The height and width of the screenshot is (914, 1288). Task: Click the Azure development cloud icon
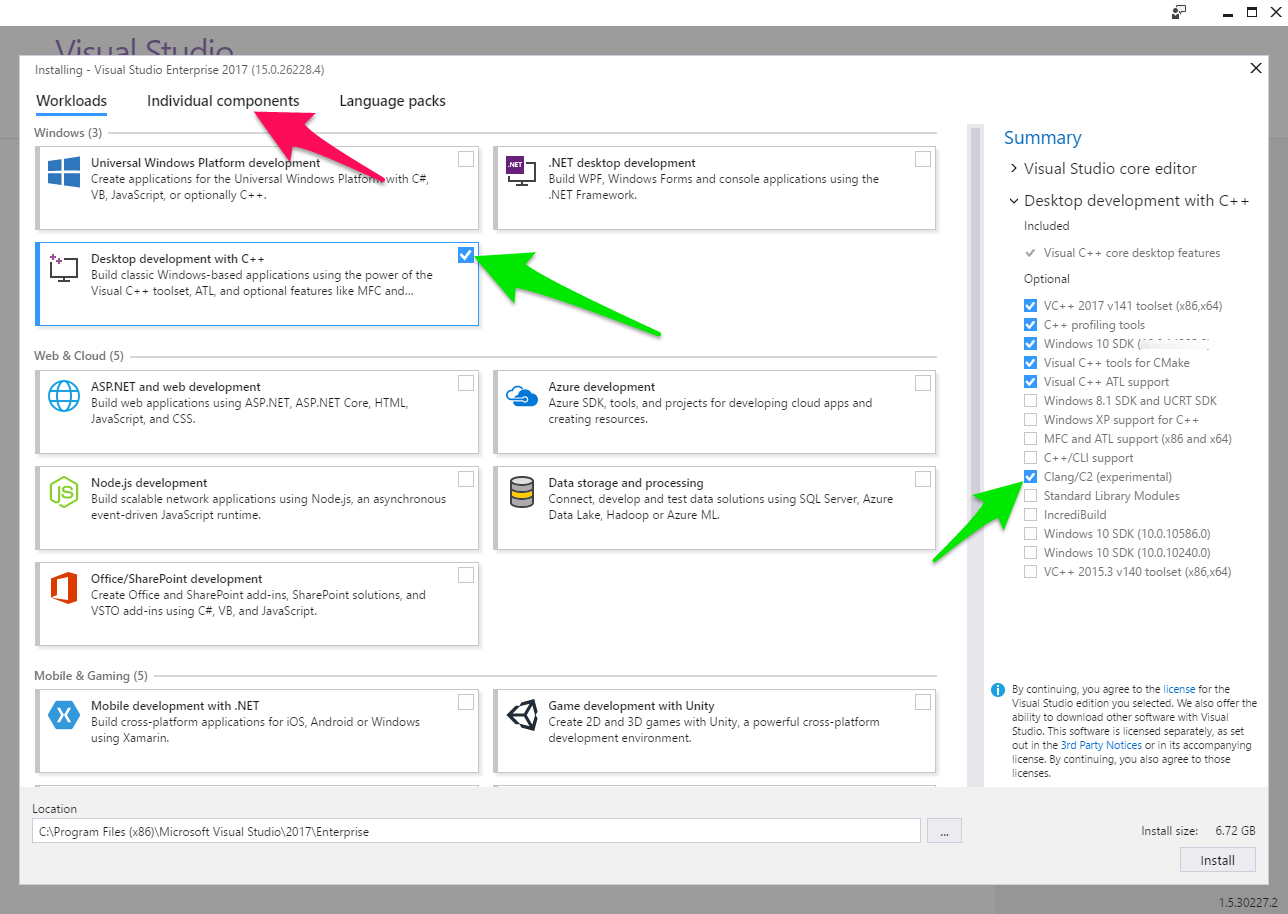click(x=521, y=395)
